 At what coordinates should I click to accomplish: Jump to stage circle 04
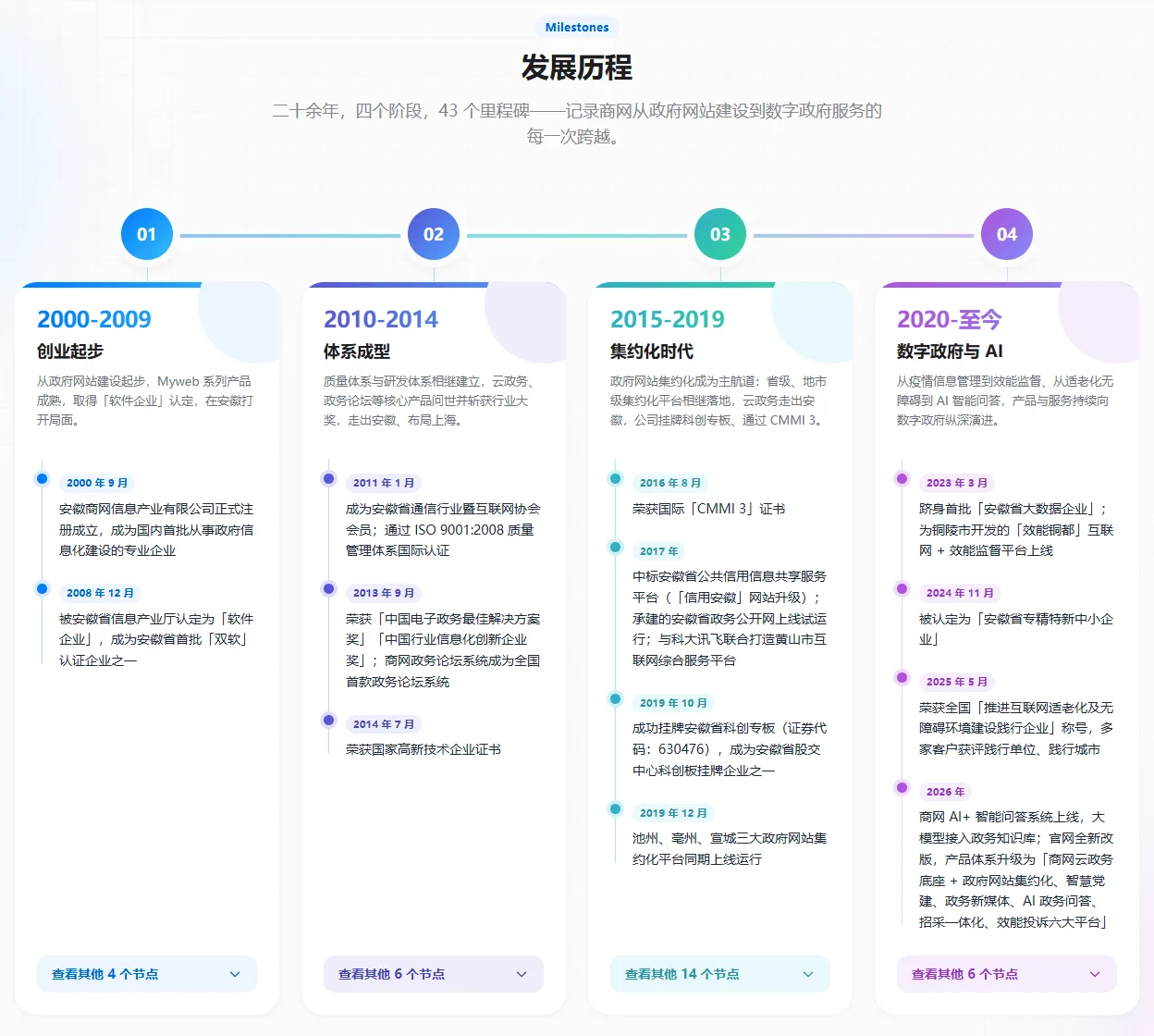[x=1007, y=234]
